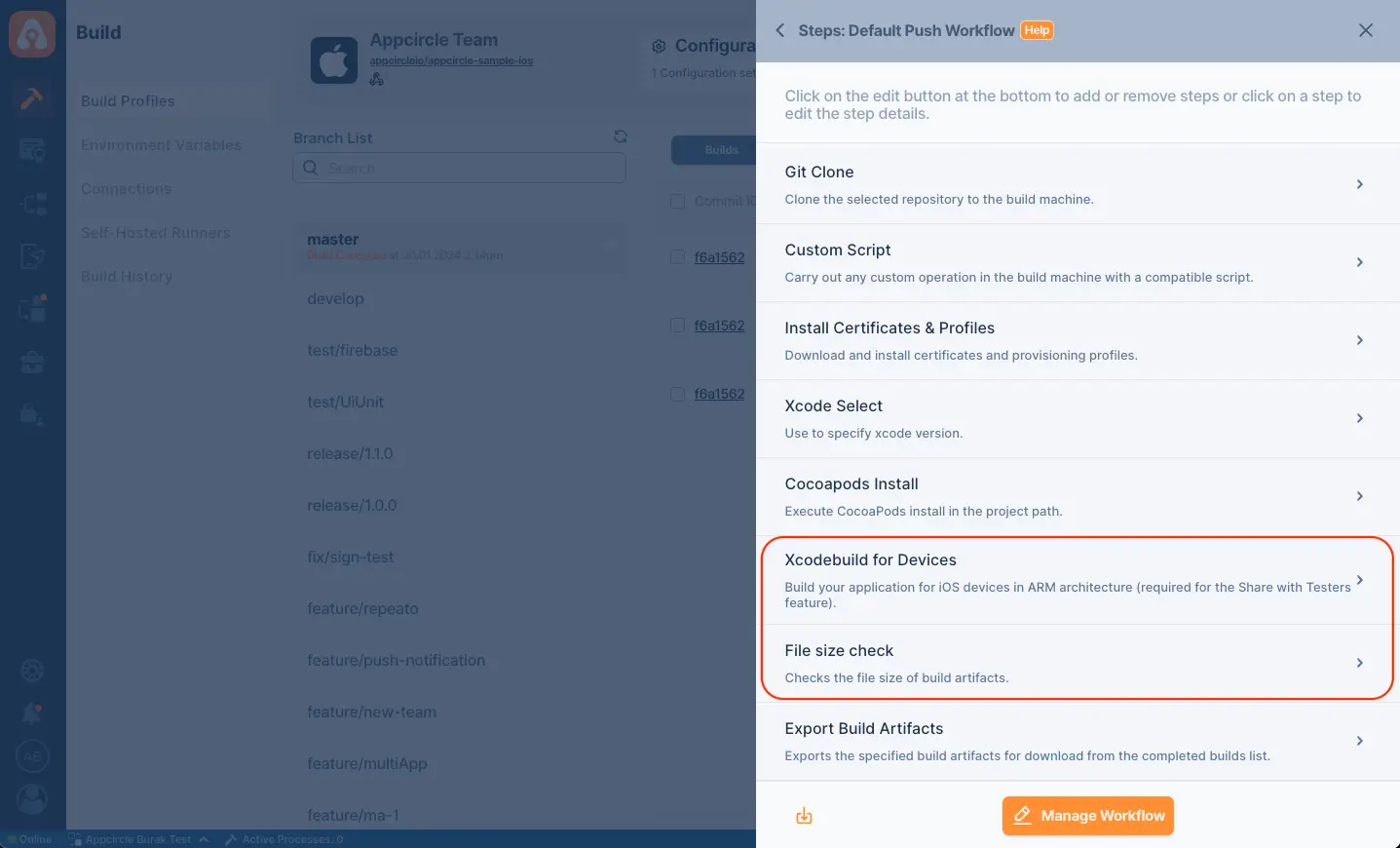
Task: Click the download workflow icon at bottom
Action: [x=804, y=816]
